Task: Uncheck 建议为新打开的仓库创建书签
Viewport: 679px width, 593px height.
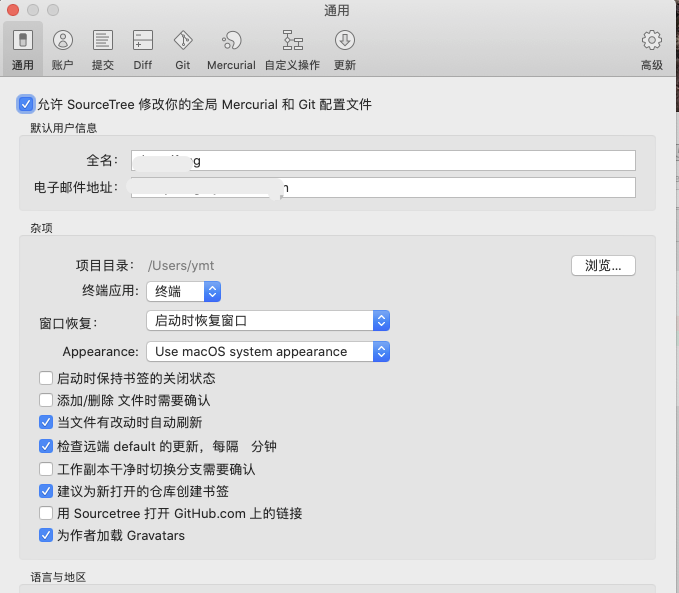Action: point(46,491)
